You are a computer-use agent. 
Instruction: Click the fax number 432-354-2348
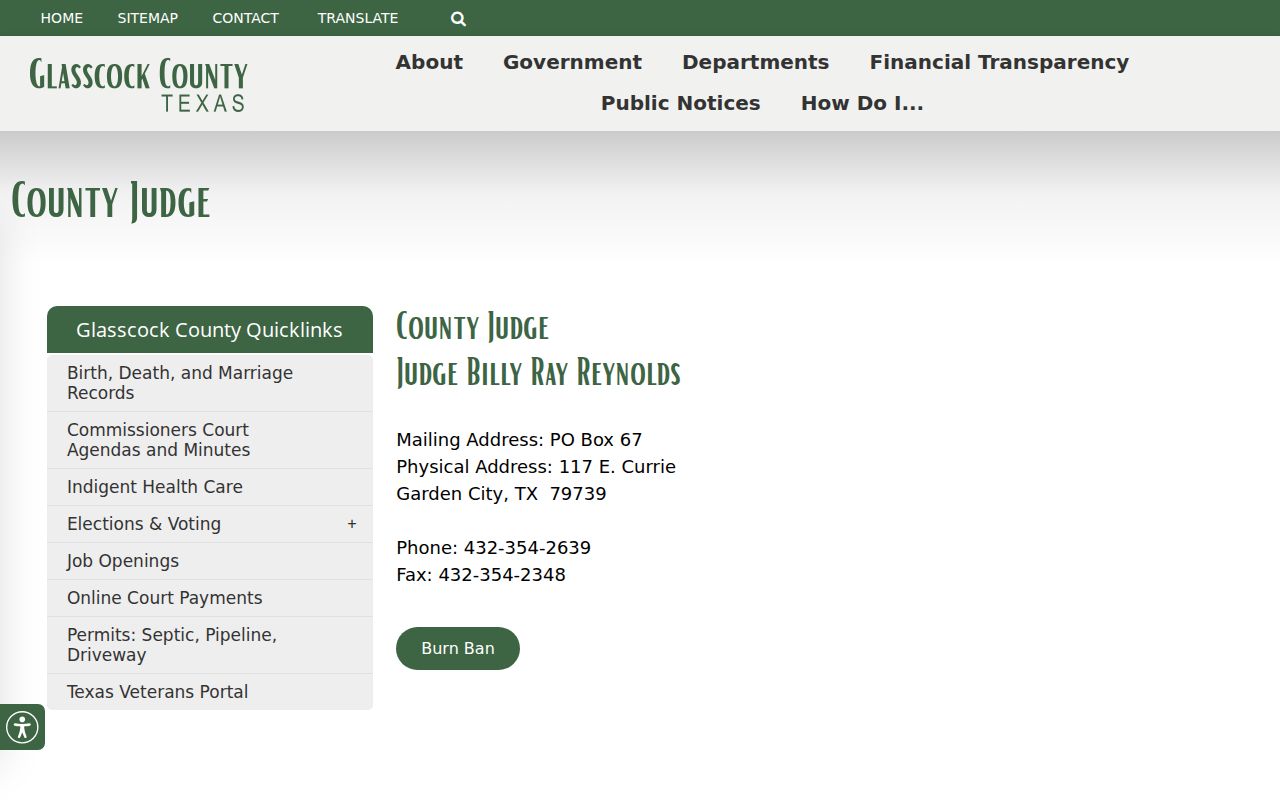click(502, 575)
